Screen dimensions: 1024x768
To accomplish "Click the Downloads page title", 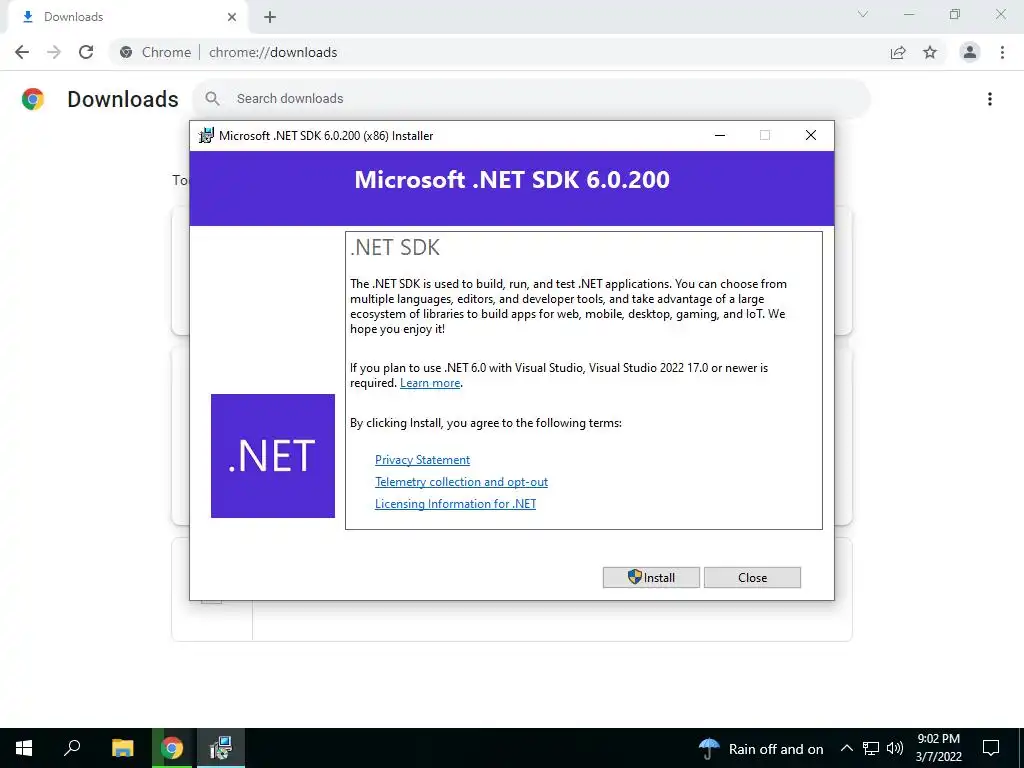I will (x=123, y=99).
